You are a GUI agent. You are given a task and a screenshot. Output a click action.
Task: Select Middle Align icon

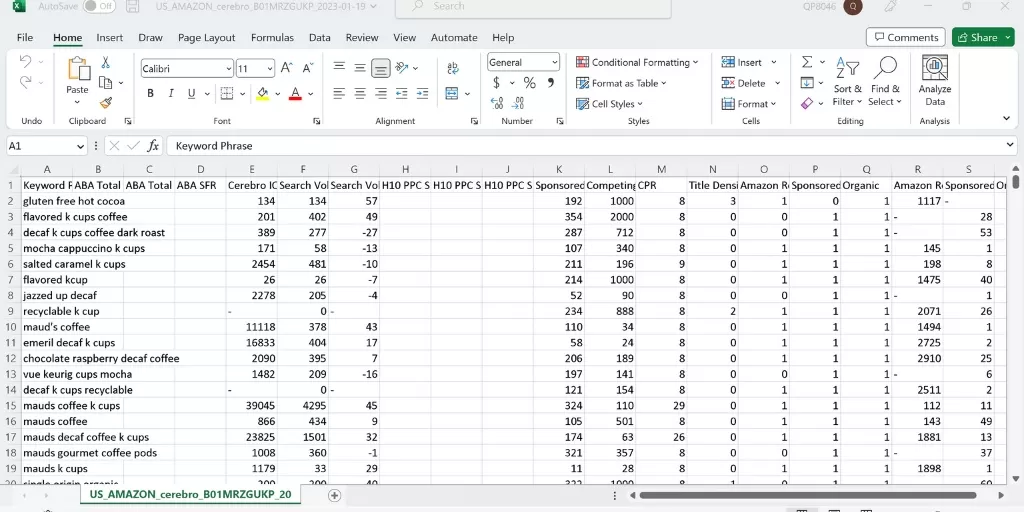[x=360, y=67]
